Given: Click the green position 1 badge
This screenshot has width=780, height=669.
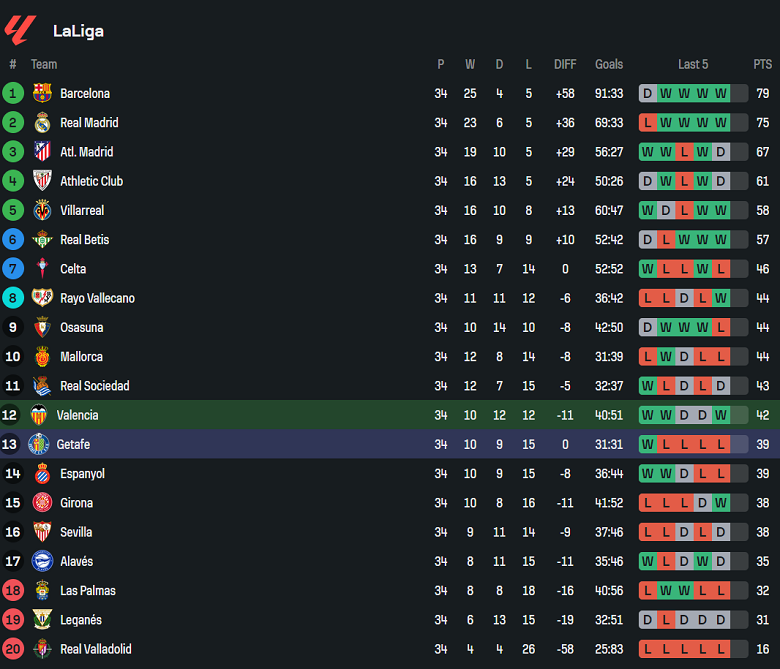Looking at the screenshot, I should coord(13,94).
